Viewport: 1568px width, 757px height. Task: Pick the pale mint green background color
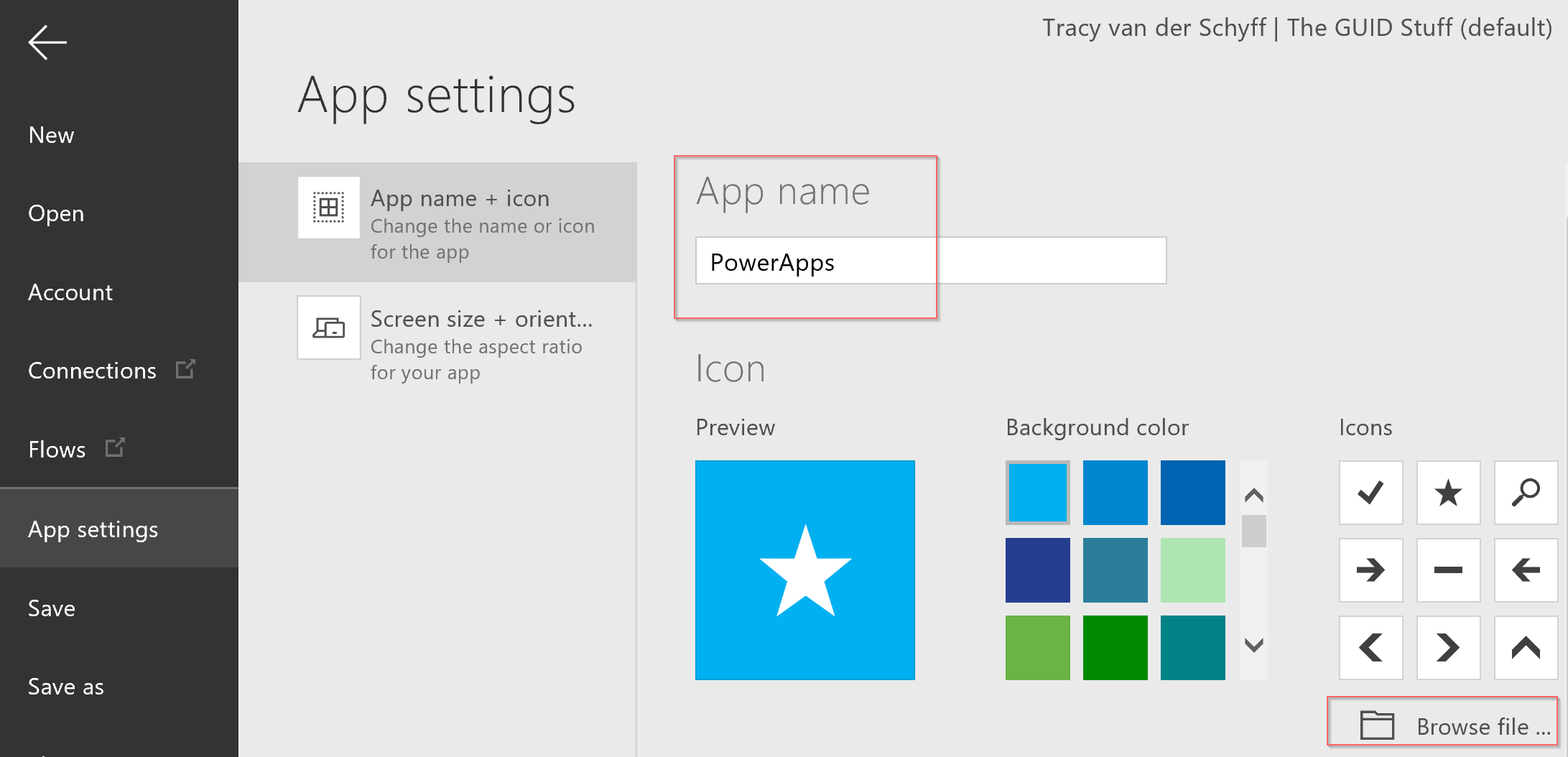tap(1193, 570)
